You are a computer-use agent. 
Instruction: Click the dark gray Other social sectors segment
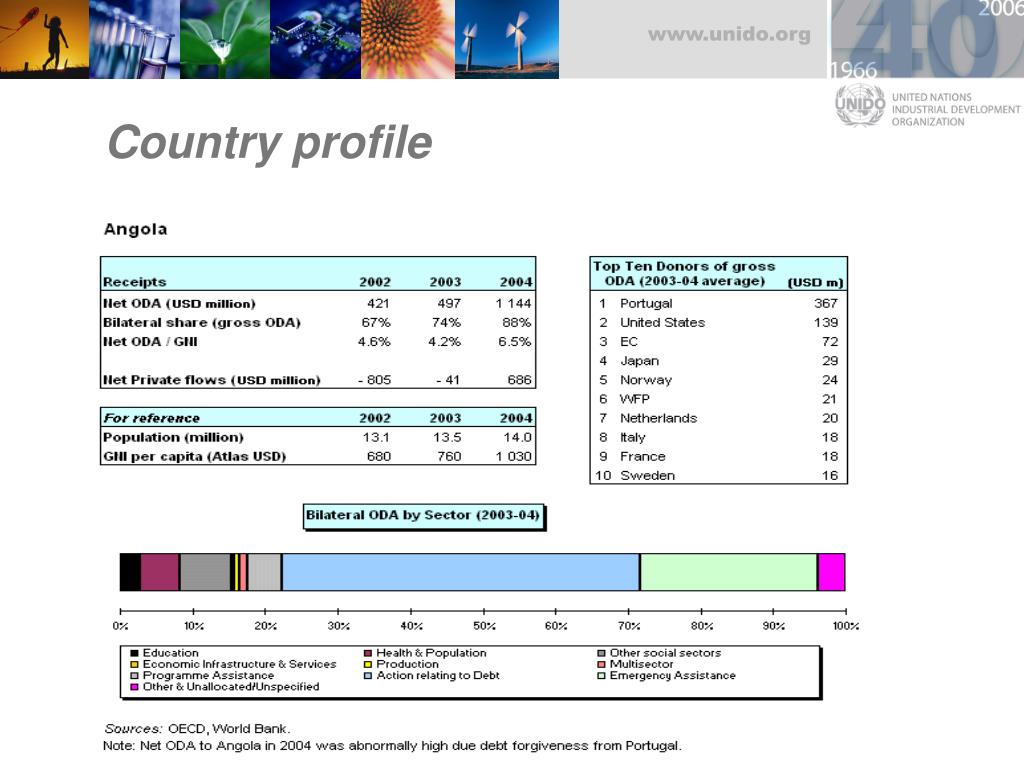(205, 572)
